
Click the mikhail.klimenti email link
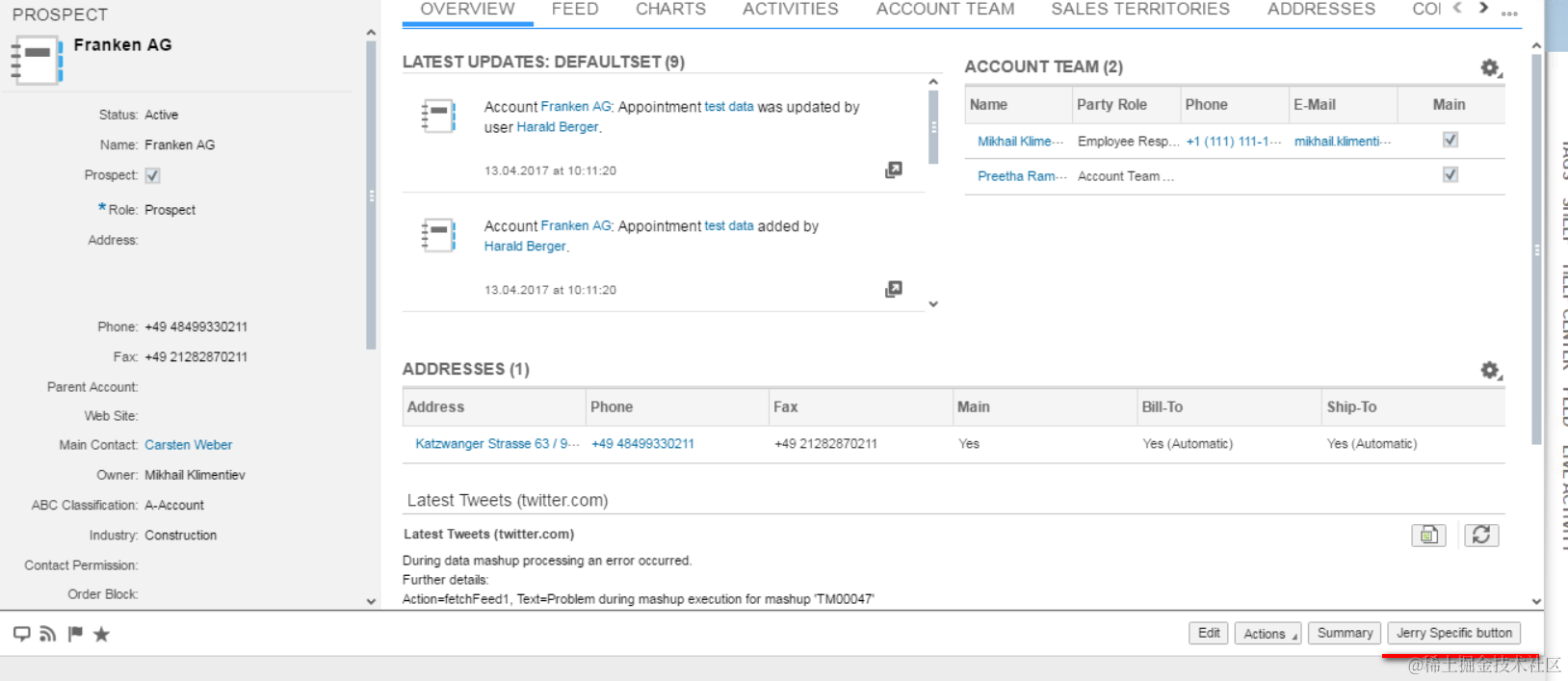[1342, 141]
